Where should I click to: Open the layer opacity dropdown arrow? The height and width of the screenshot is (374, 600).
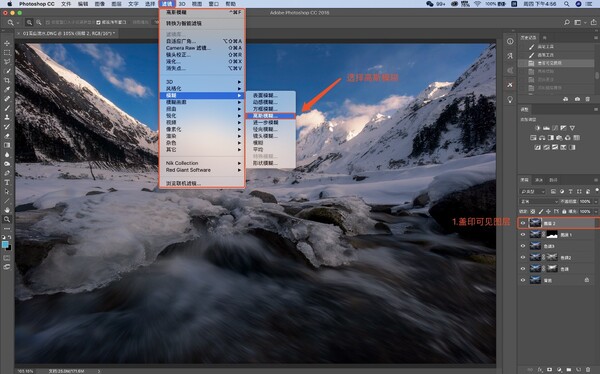595,201
